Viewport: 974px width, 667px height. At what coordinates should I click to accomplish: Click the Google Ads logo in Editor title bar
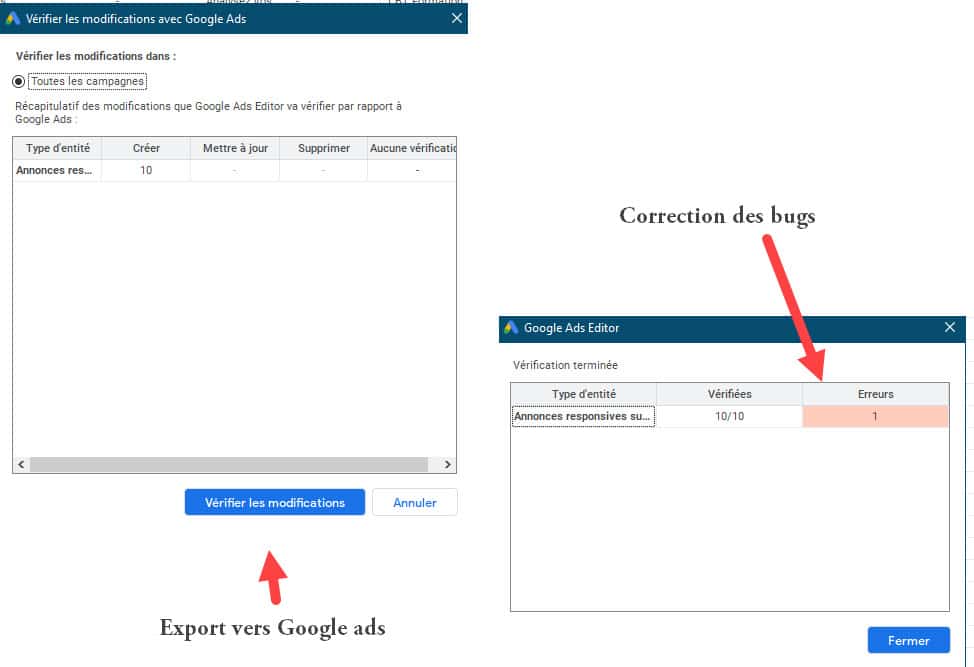click(511, 328)
